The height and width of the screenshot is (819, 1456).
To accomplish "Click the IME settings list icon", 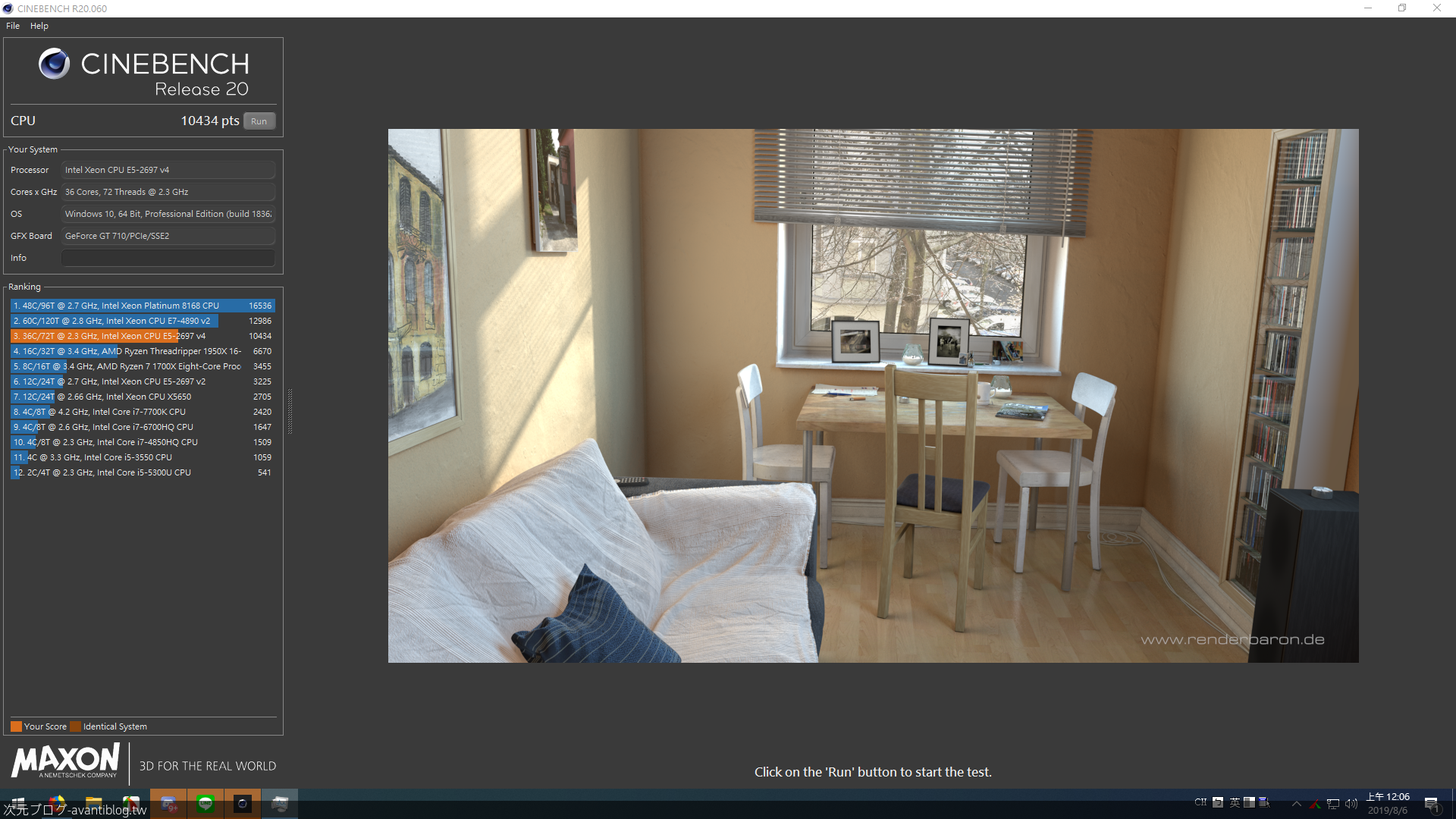I will tap(1264, 802).
